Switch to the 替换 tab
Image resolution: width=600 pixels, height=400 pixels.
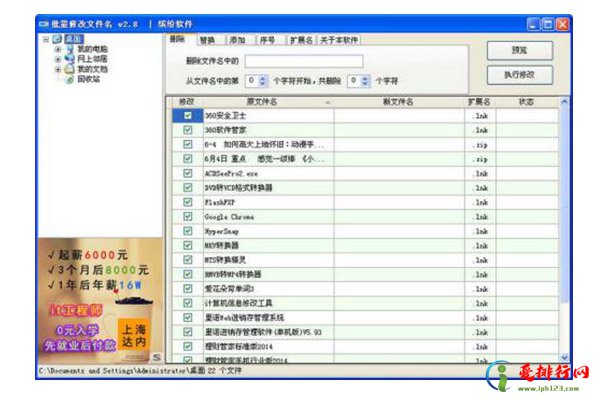click(x=207, y=40)
